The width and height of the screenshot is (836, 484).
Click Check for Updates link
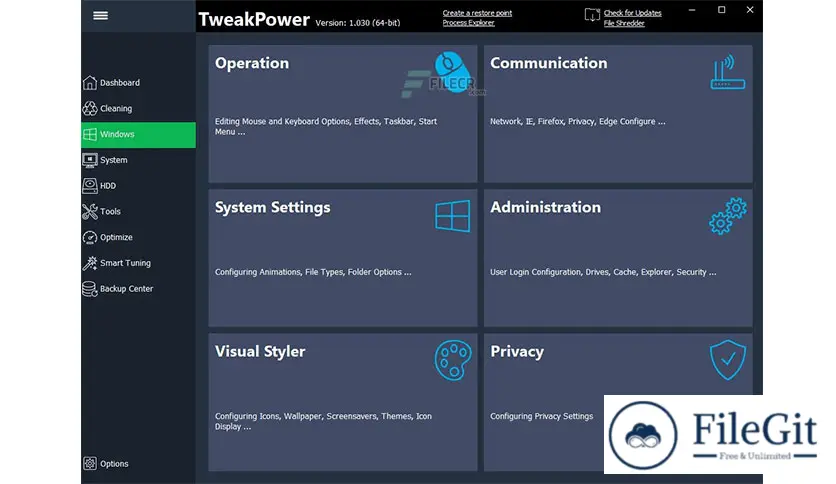tap(632, 13)
